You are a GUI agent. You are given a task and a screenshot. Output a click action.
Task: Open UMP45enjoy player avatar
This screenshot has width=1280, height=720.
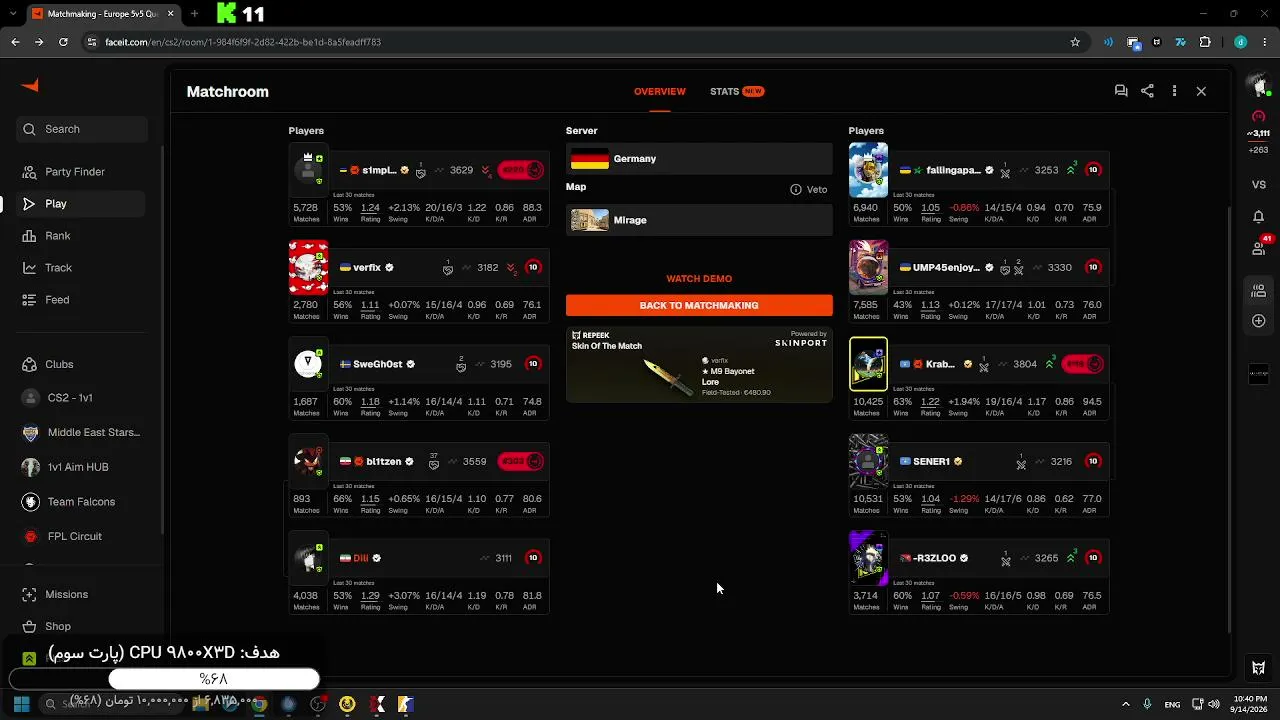pyautogui.click(x=868, y=267)
